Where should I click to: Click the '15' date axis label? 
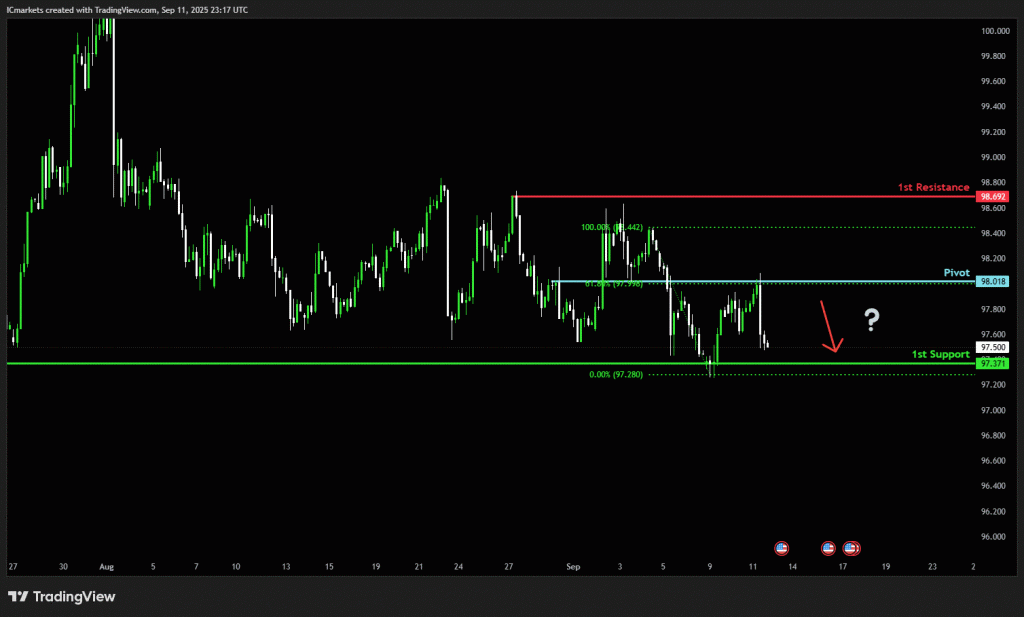[x=329, y=567]
